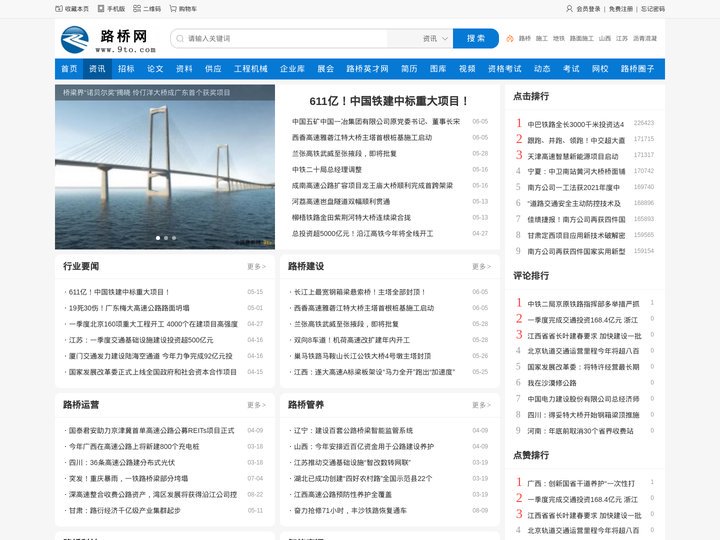Expand 更多 for 路桥建设
The height and width of the screenshot is (540, 720).
(x=481, y=266)
